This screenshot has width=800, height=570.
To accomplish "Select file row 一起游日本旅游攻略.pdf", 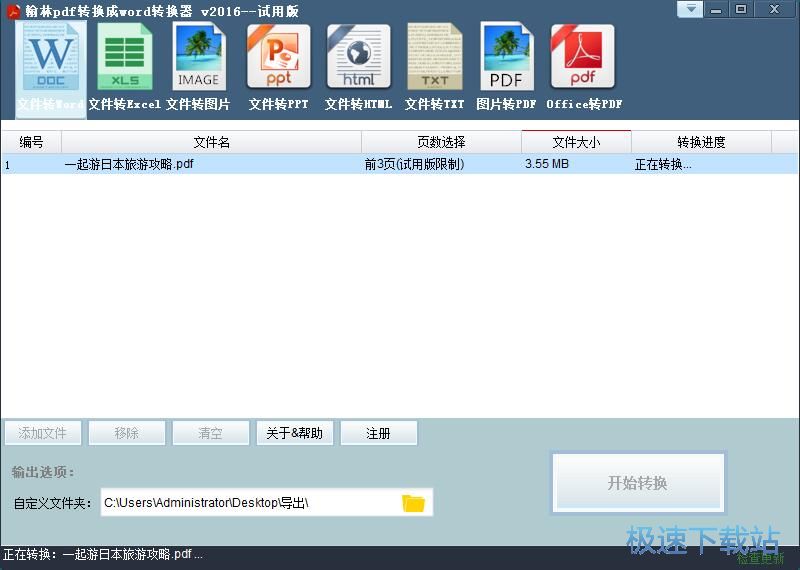I will click(399, 164).
